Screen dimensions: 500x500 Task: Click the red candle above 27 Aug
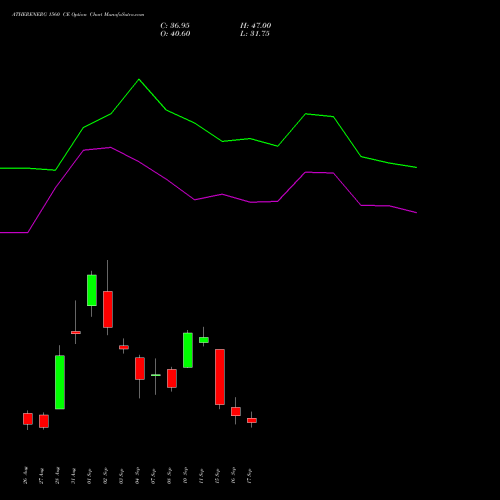click(44, 421)
